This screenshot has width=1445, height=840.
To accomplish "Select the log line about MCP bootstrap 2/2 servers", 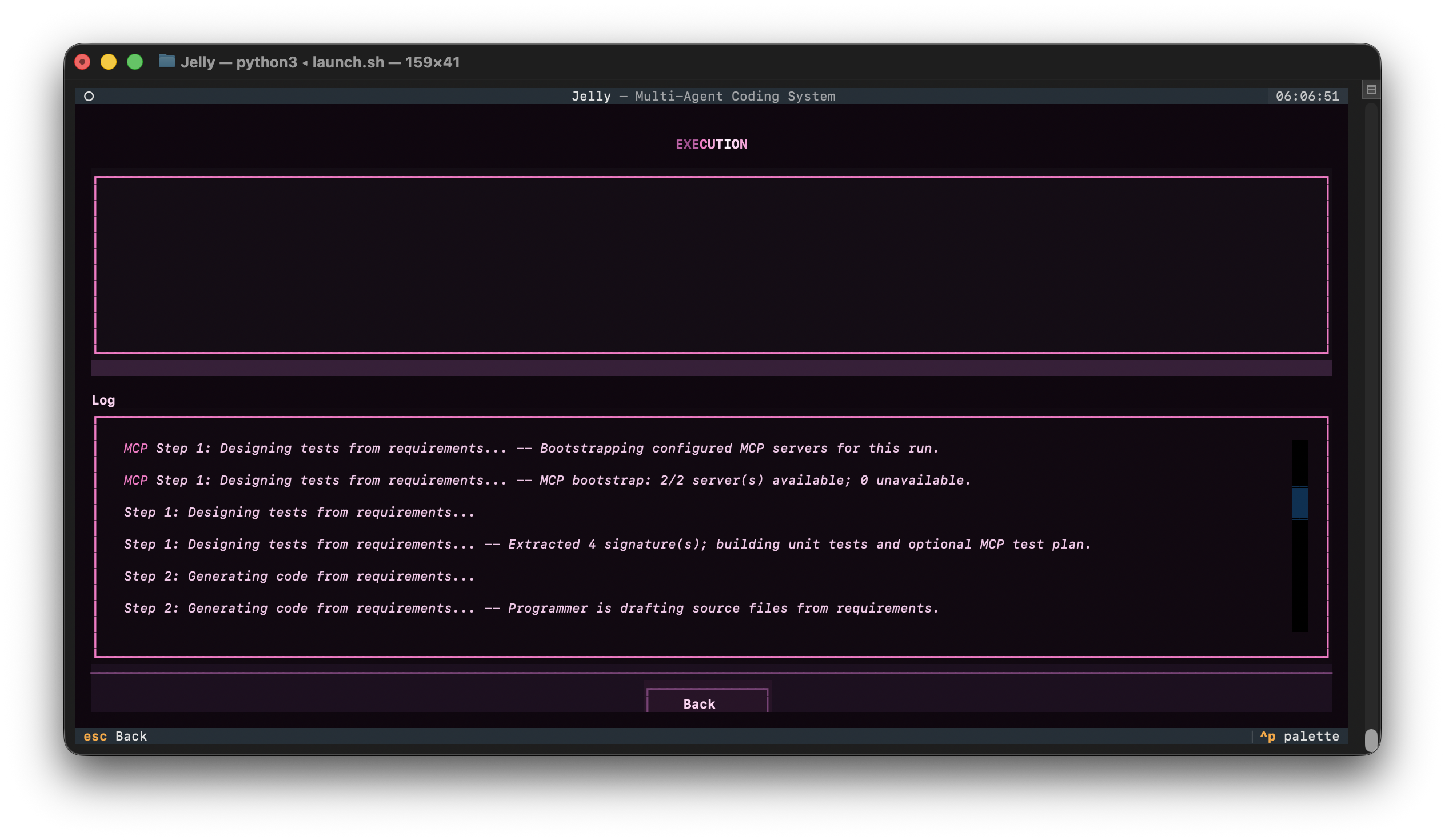I will [x=546, y=481].
